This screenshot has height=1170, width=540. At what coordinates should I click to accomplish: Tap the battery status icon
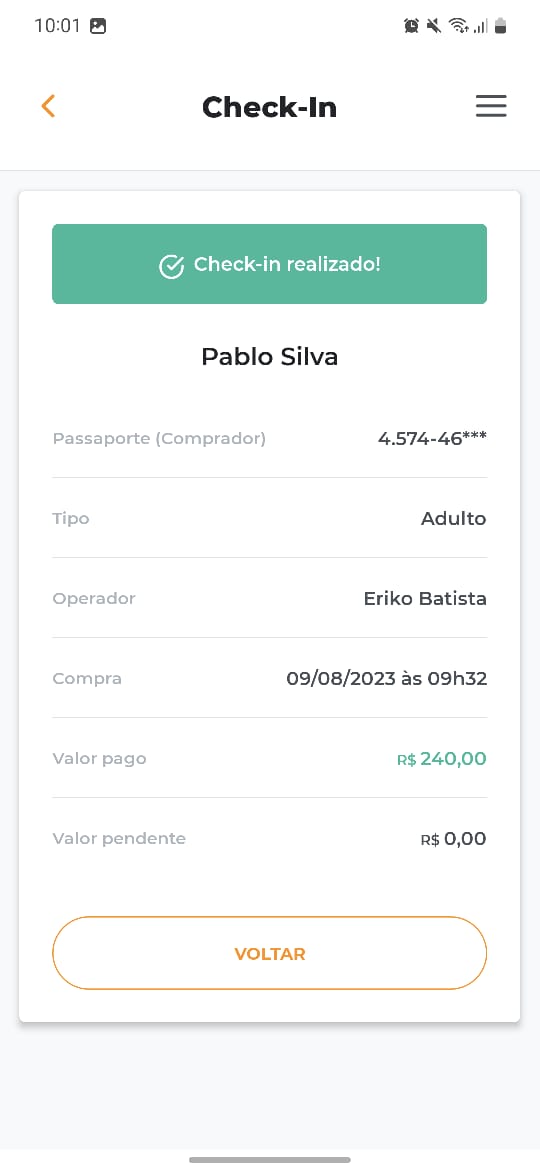tap(500, 26)
